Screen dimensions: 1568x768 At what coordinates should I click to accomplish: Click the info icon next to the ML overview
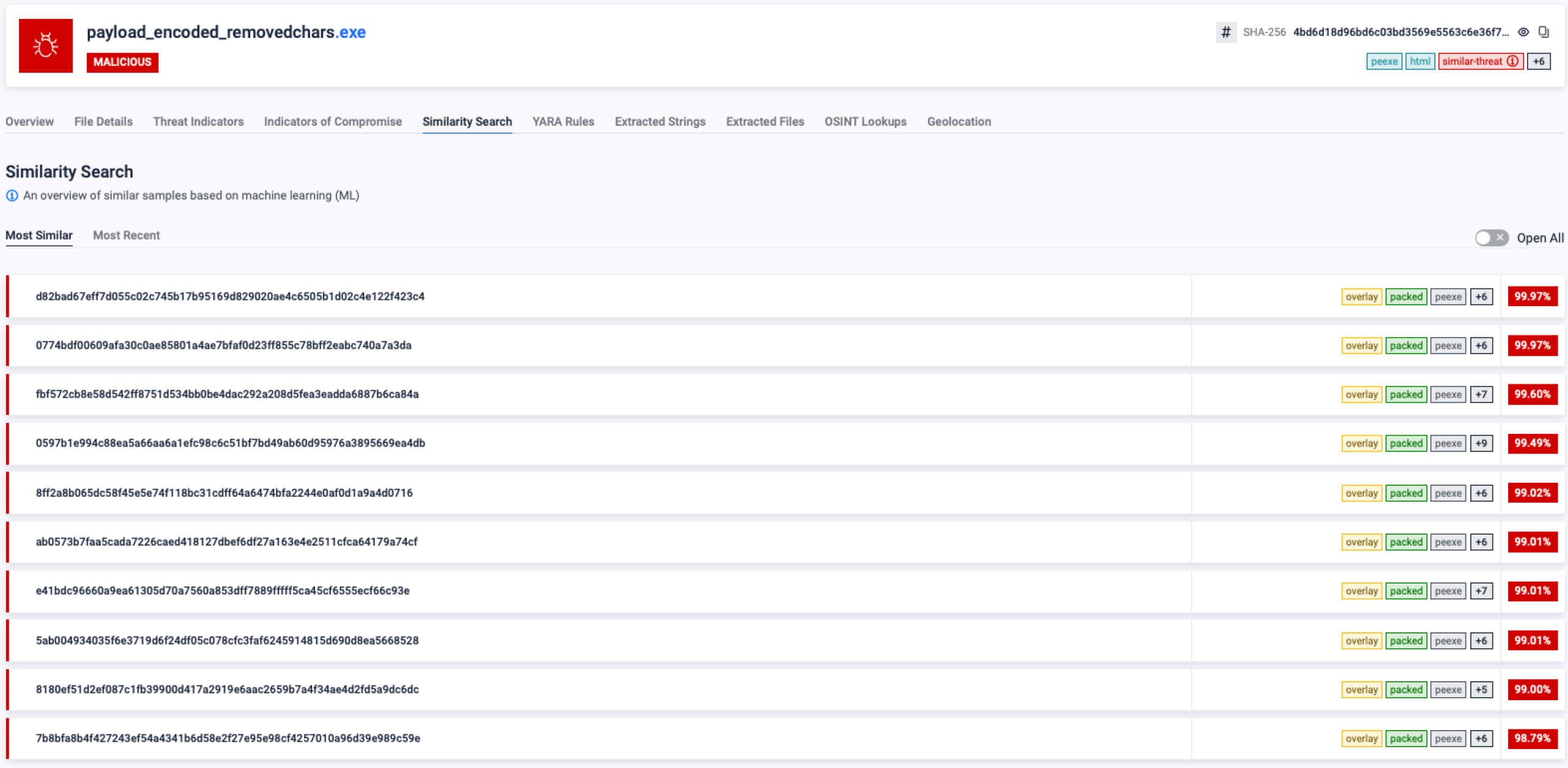(12, 196)
